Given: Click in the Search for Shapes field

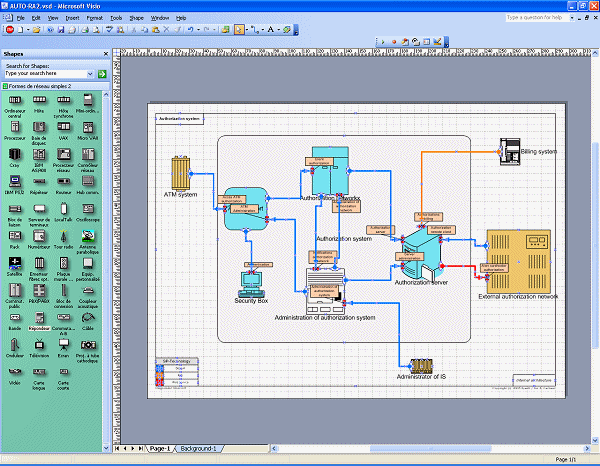Looking at the screenshot, I should point(46,74).
